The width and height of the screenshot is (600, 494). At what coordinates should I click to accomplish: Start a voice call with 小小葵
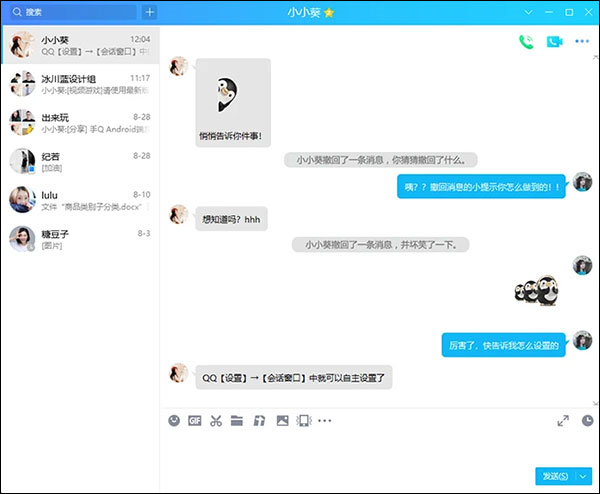tap(526, 42)
